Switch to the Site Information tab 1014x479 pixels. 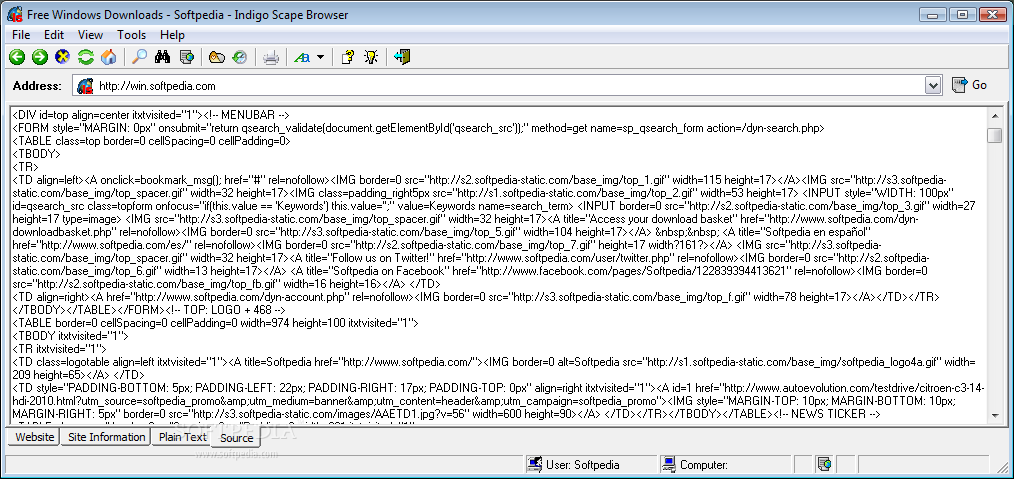click(106, 437)
